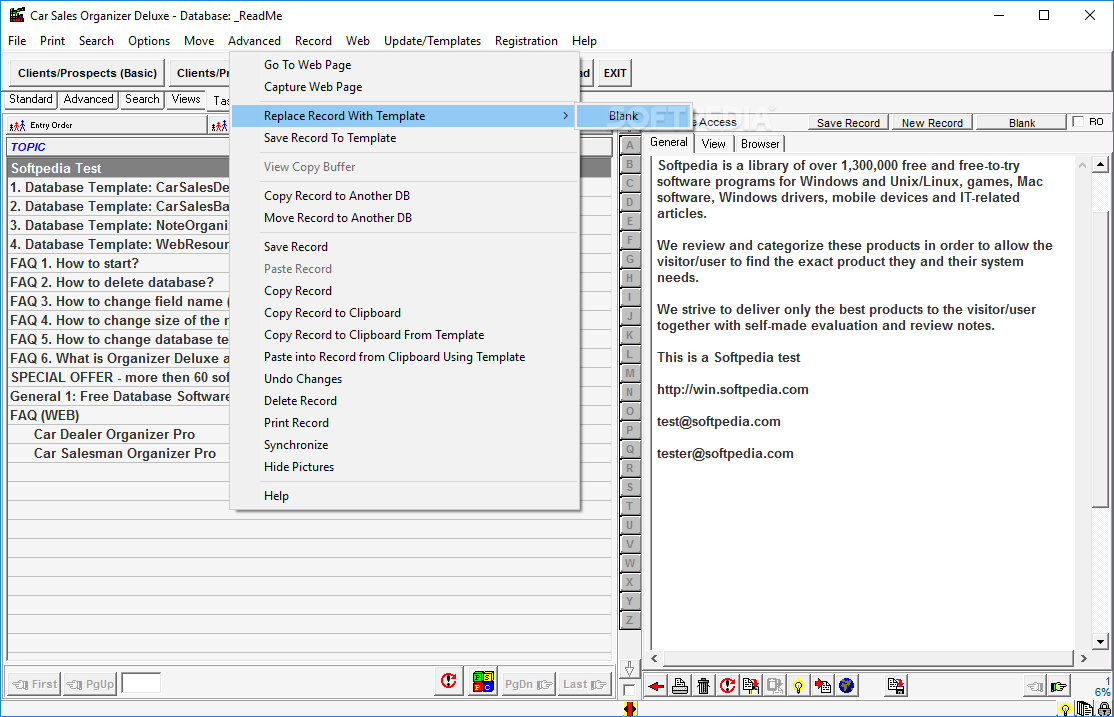
Task: Click the red-arrow document icon before the globe
Action: tap(823, 686)
